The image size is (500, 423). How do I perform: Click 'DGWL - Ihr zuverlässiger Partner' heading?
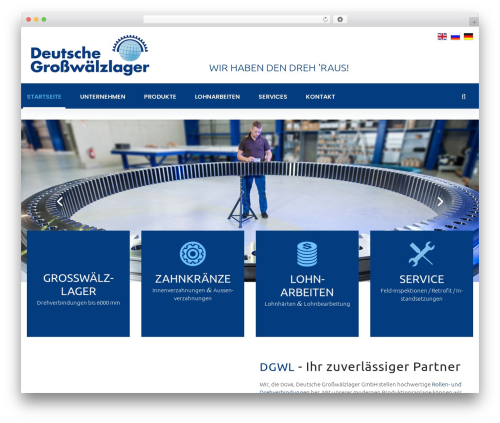(360, 367)
